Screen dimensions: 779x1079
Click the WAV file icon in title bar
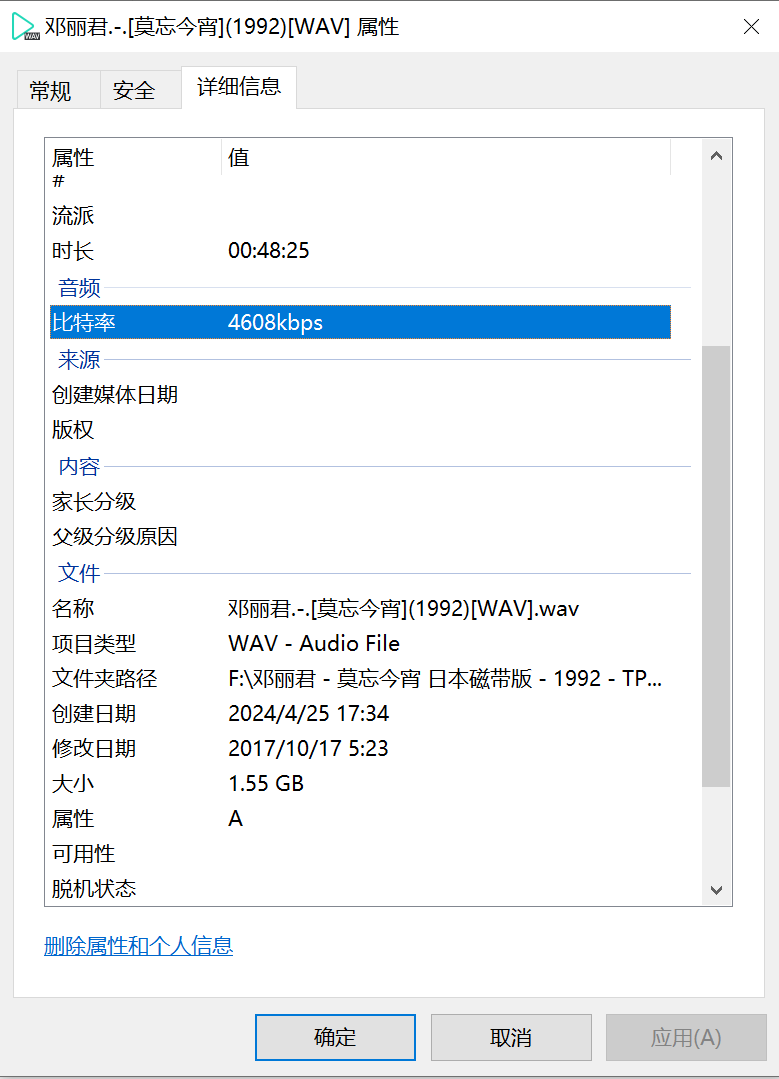(x=25, y=27)
